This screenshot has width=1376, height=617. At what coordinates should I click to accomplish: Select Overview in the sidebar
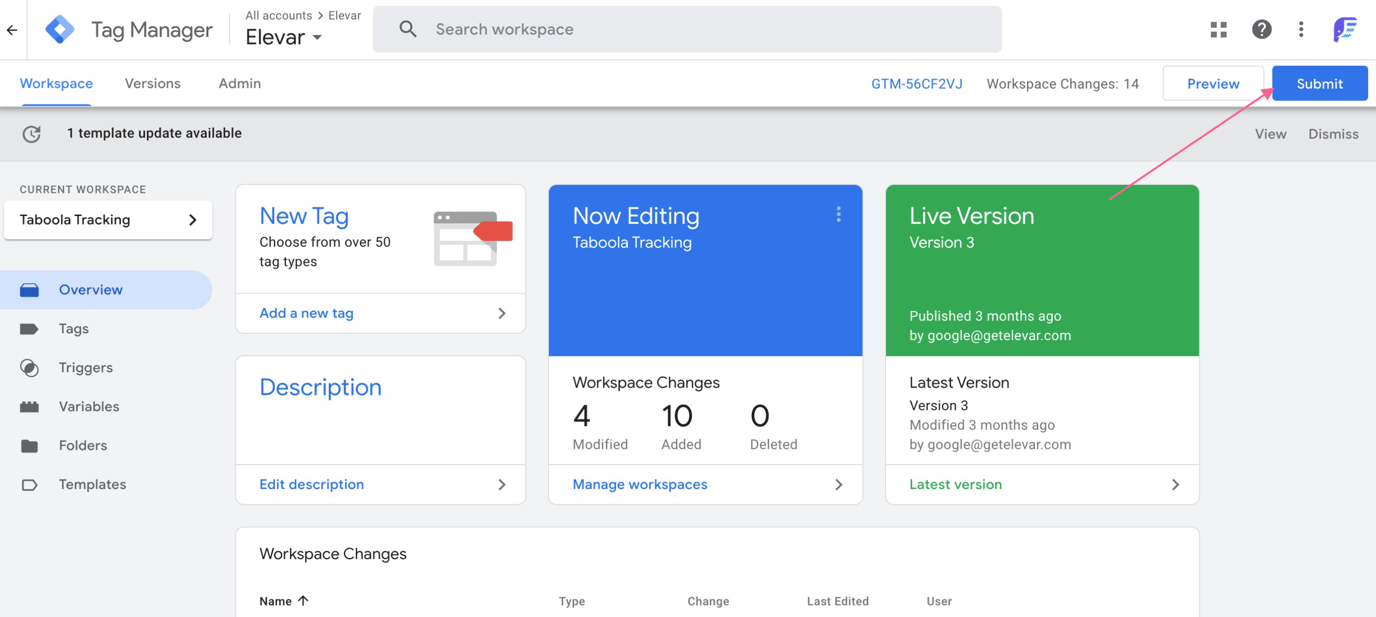point(106,290)
